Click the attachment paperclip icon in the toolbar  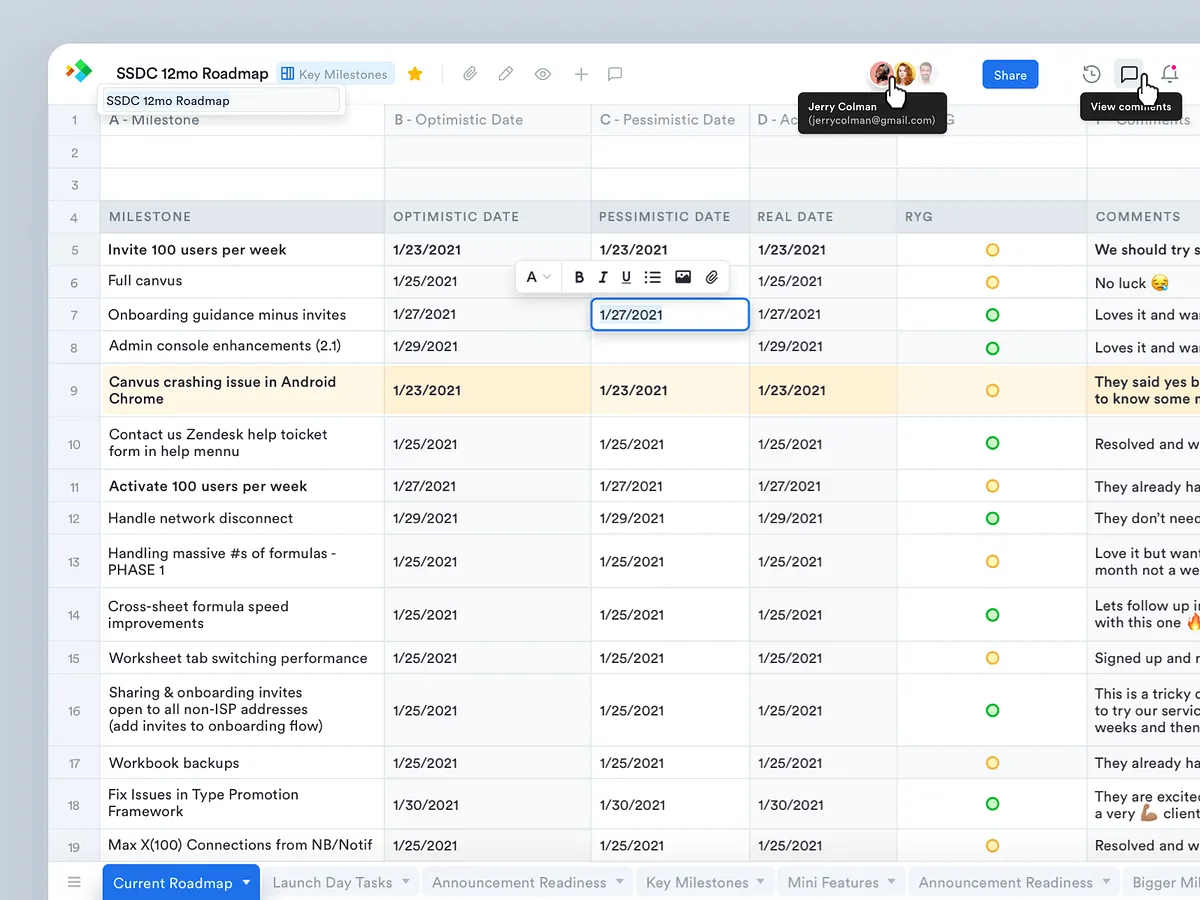point(469,73)
